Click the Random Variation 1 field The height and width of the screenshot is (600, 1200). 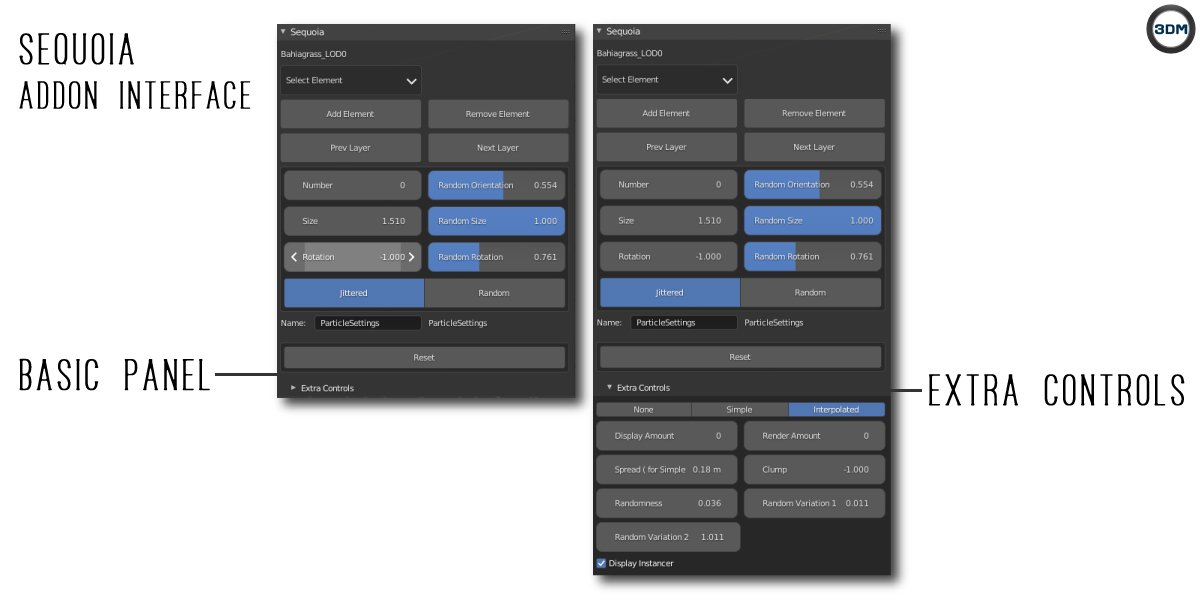[814, 503]
